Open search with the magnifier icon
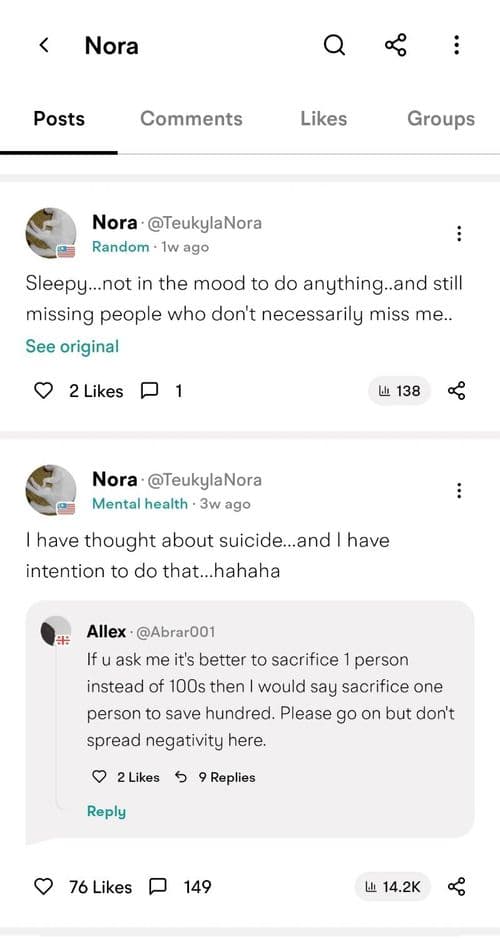The height and width of the screenshot is (939, 500). (334, 45)
